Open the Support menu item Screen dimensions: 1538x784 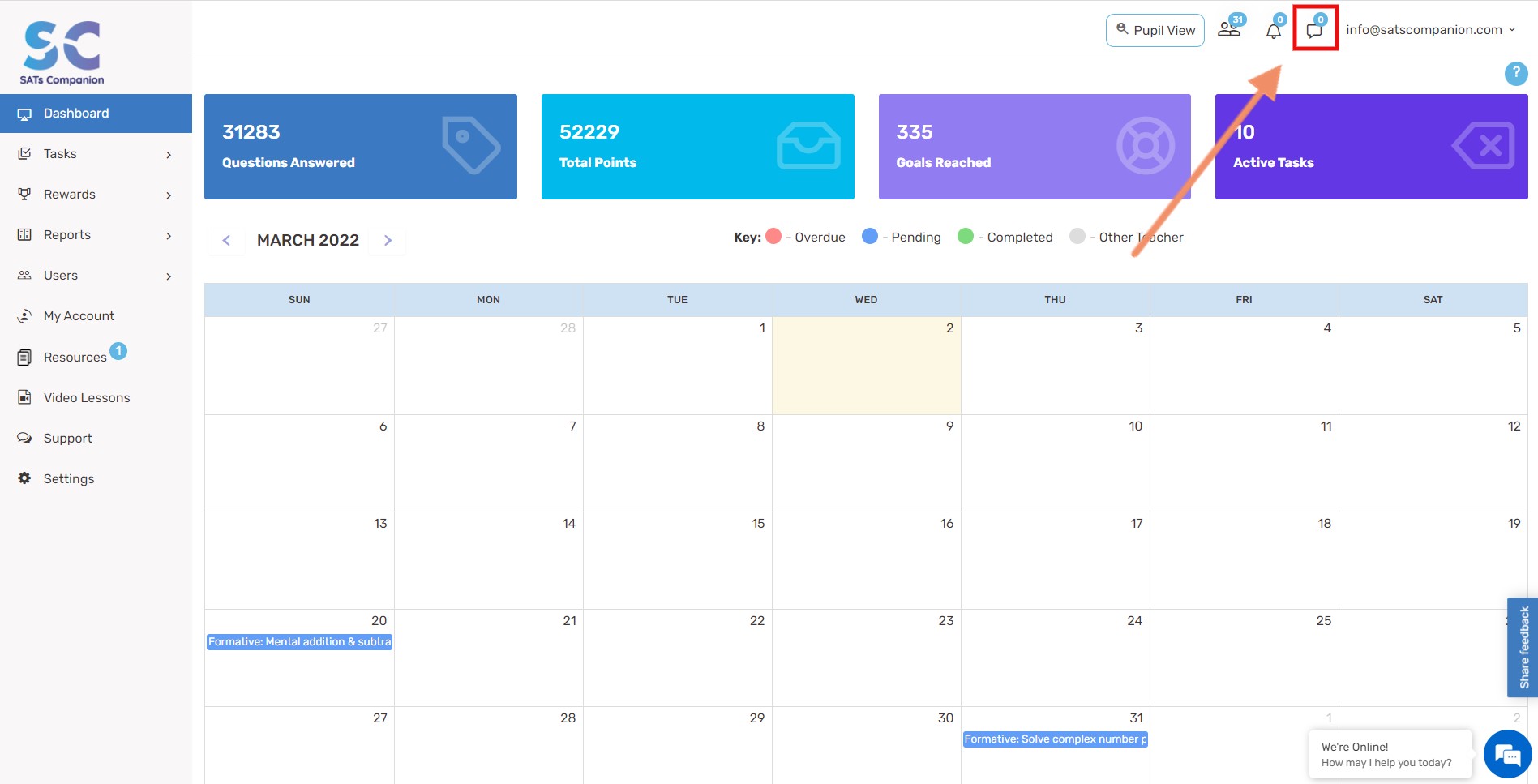pos(96,439)
